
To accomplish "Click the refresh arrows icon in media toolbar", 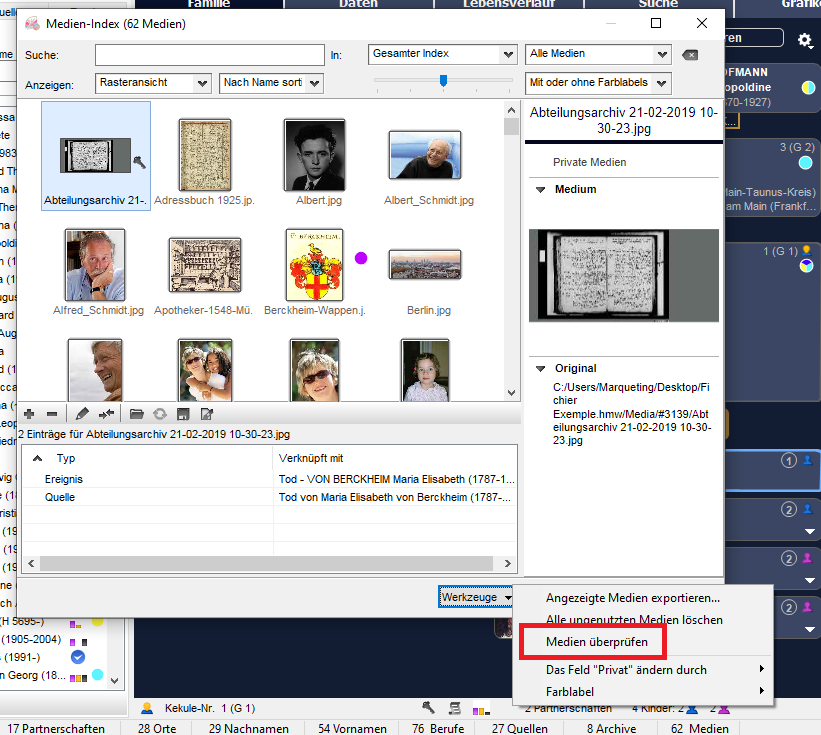I will pyautogui.click(x=159, y=414).
